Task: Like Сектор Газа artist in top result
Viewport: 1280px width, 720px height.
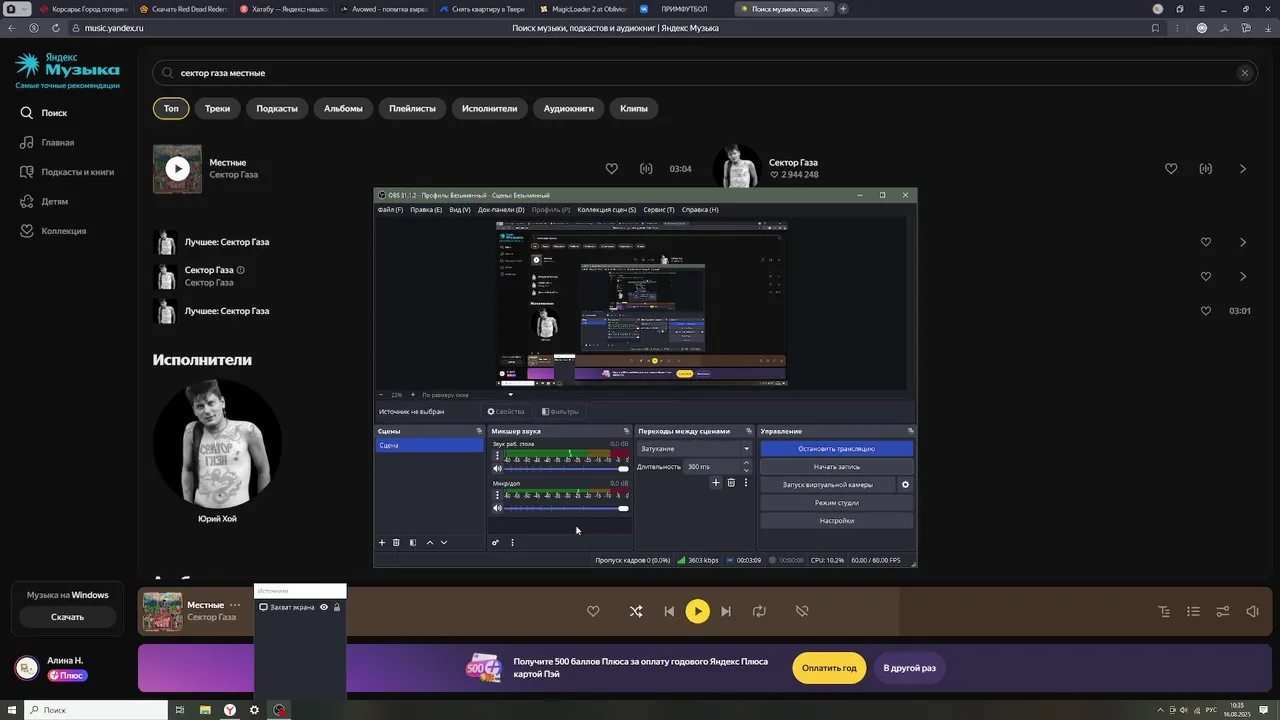Action: click(x=1171, y=168)
